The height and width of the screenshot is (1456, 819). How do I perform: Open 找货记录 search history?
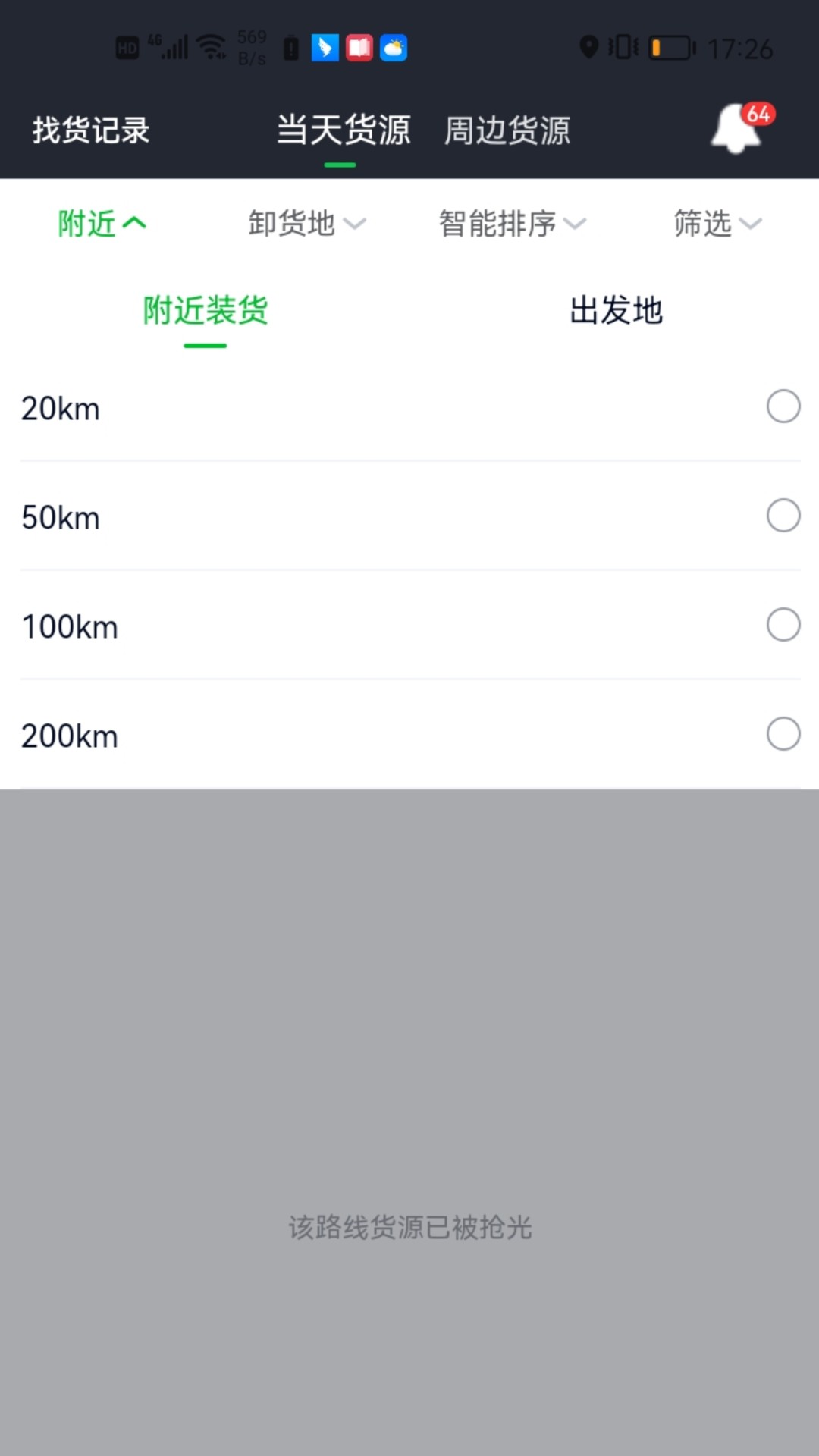point(91,130)
